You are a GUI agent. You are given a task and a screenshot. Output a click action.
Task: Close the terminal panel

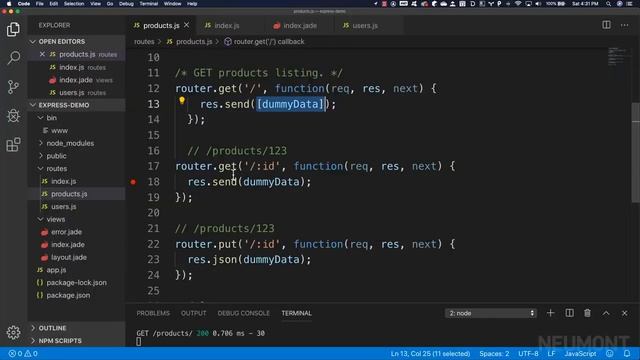[624, 313]
